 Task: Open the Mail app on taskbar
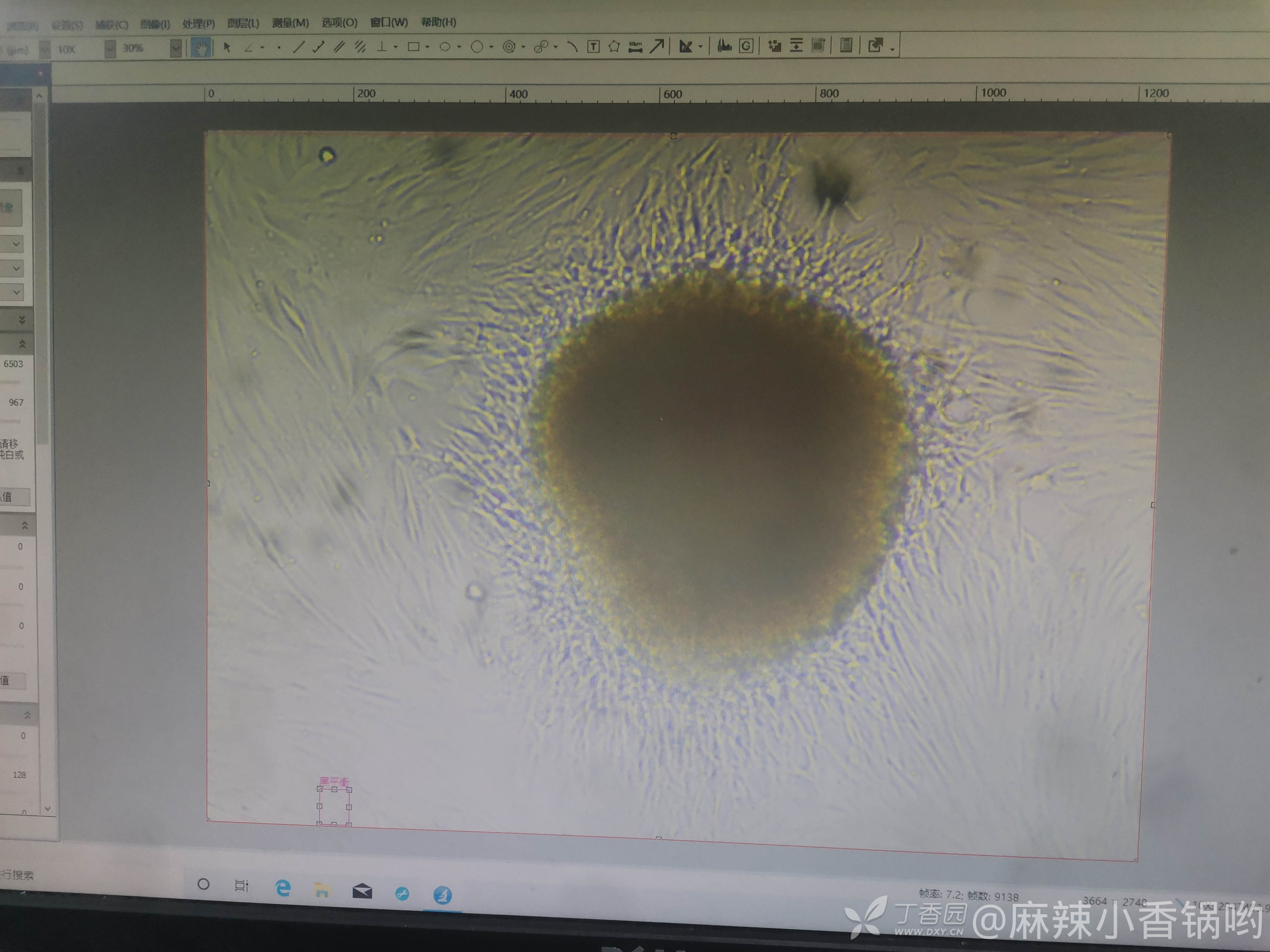[362, 892]
